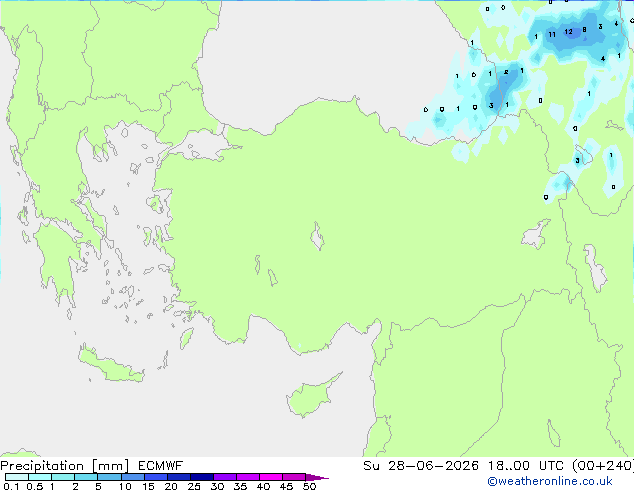Click the palest 0.1–0.5 mm legend swatch
The width and height of the screenshot is (634, 490).
click(17, 477)
